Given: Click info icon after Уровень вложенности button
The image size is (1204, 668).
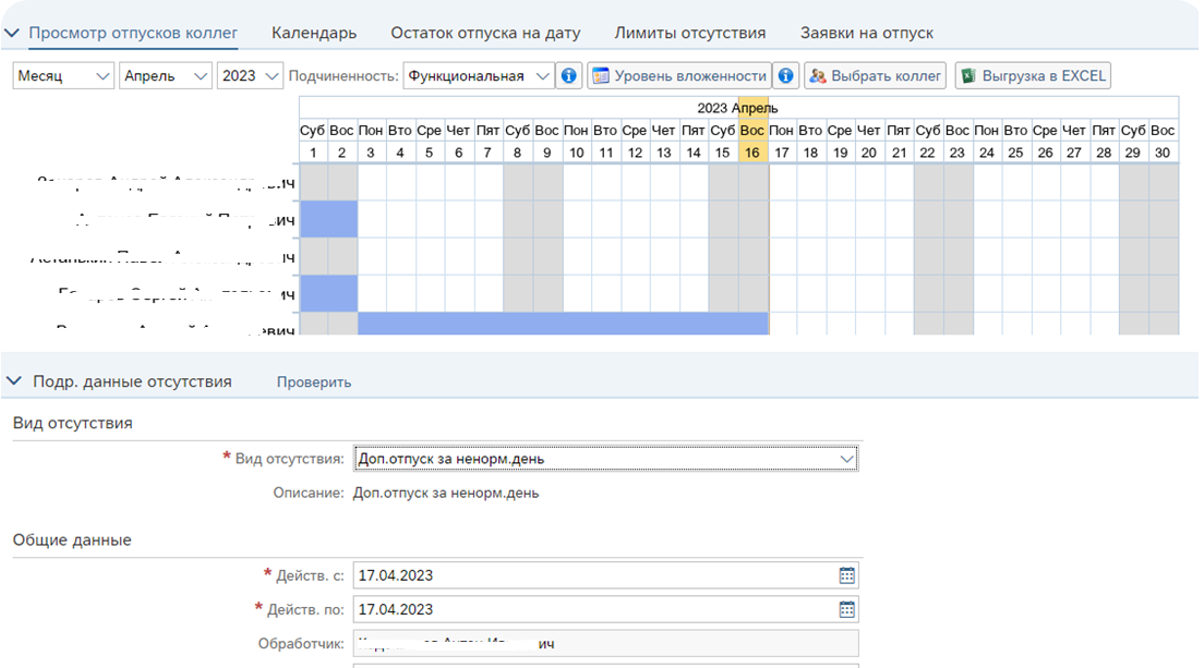Looking at the screenshot, I should (786, 76).
